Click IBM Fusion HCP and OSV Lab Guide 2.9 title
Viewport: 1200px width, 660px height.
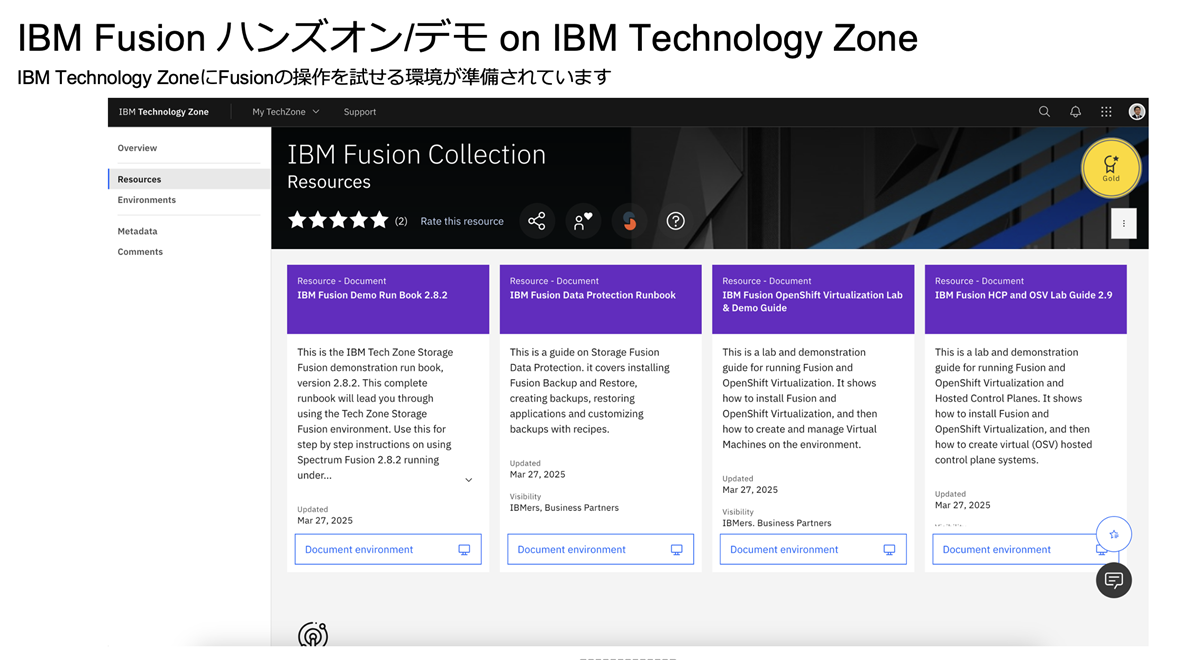tap(1023, 295)
